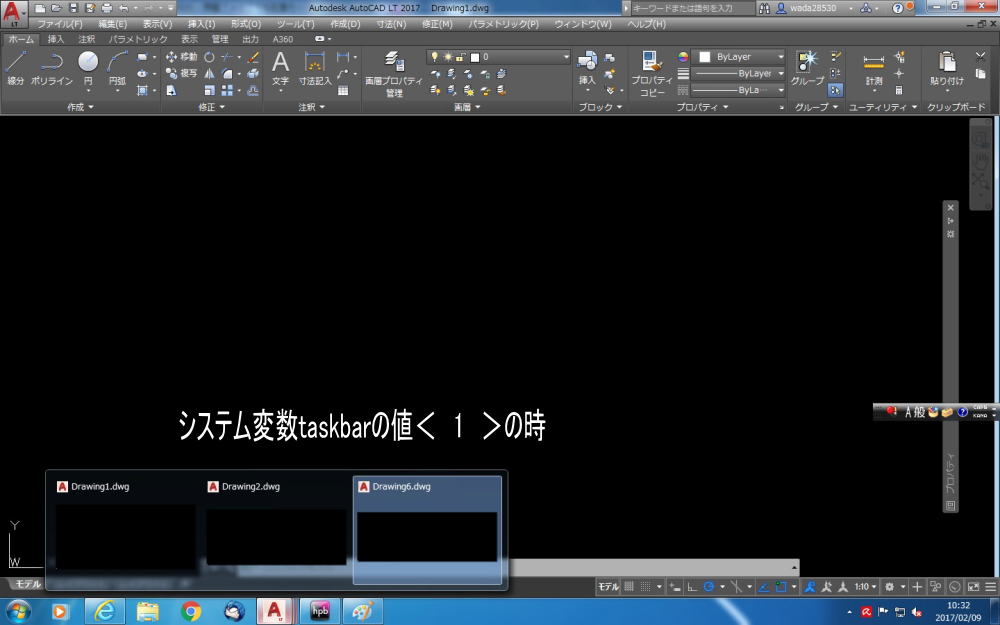Expand the ユーティリティ panel
Viewport: 1000px width, 625px height.
(883, 107)
